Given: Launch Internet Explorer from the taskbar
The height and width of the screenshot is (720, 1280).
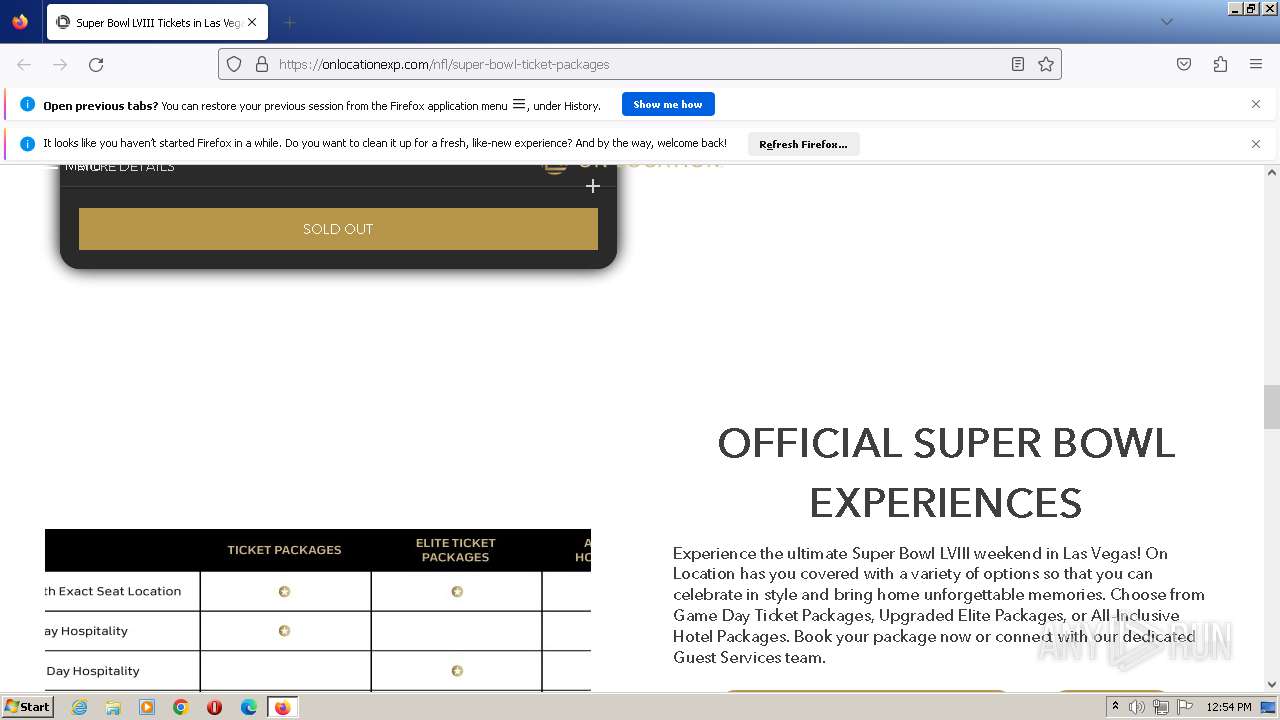Looking at the screenshot, I should [79, 707].
